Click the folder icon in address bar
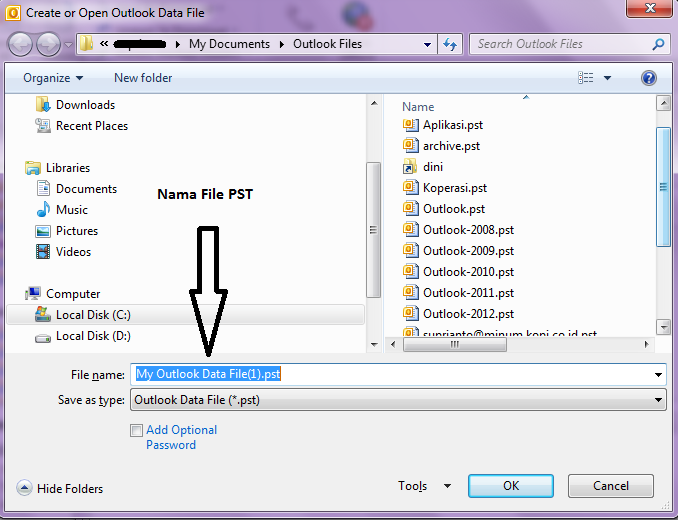The image size is (678, 520). pyautogui.click(x=86, y=44)
